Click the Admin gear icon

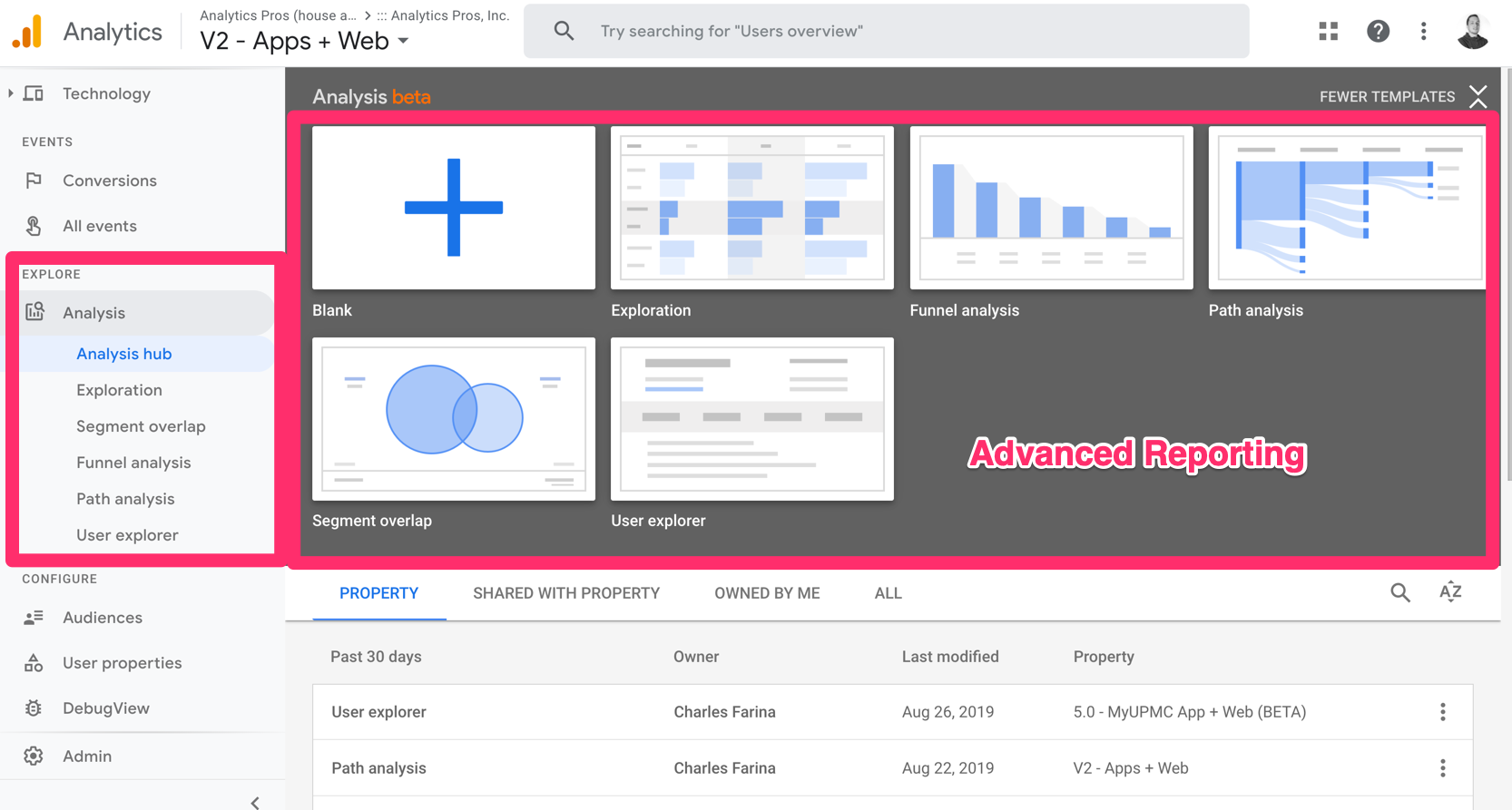pyautogui.click(x=34, y=756)
